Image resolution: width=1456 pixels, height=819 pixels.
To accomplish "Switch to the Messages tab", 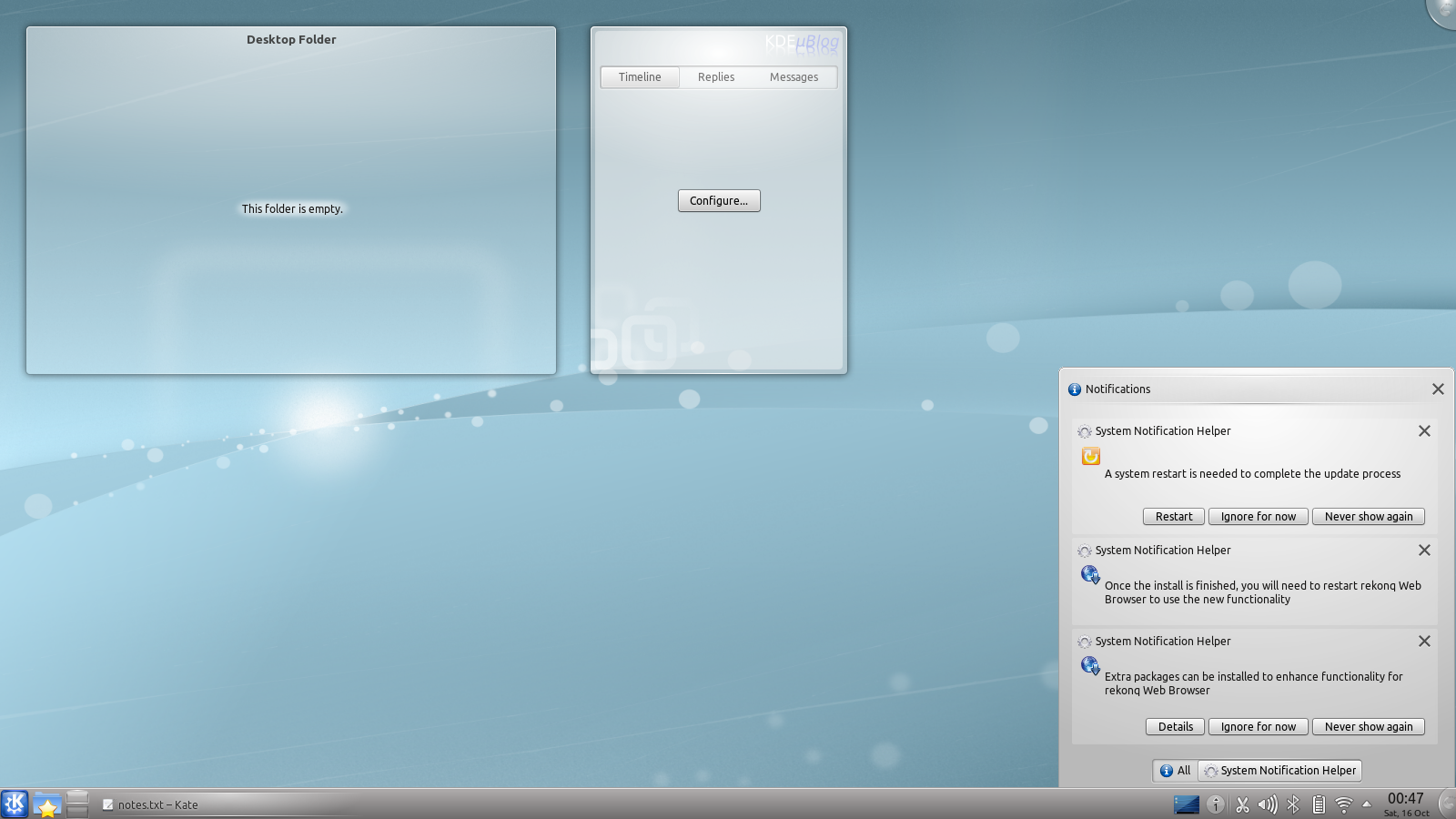I will [x=794, y=77].
